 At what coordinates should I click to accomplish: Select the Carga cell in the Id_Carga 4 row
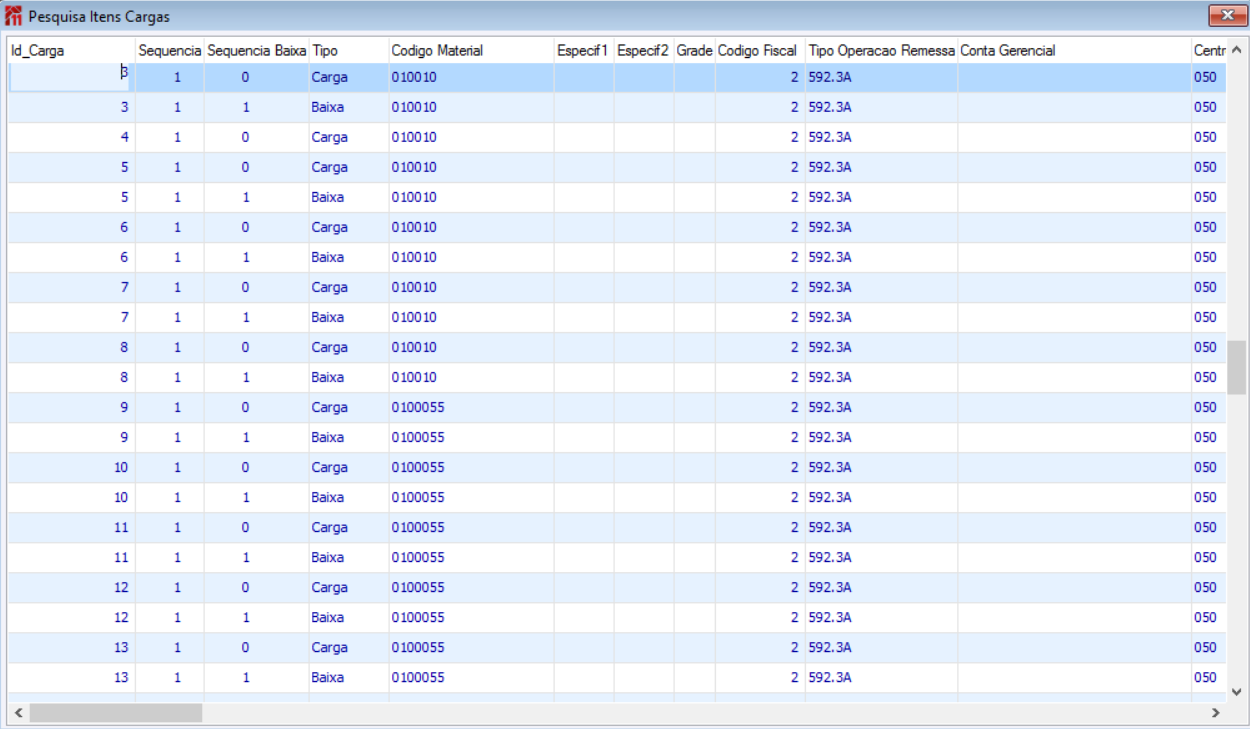(x=349, y=137)
